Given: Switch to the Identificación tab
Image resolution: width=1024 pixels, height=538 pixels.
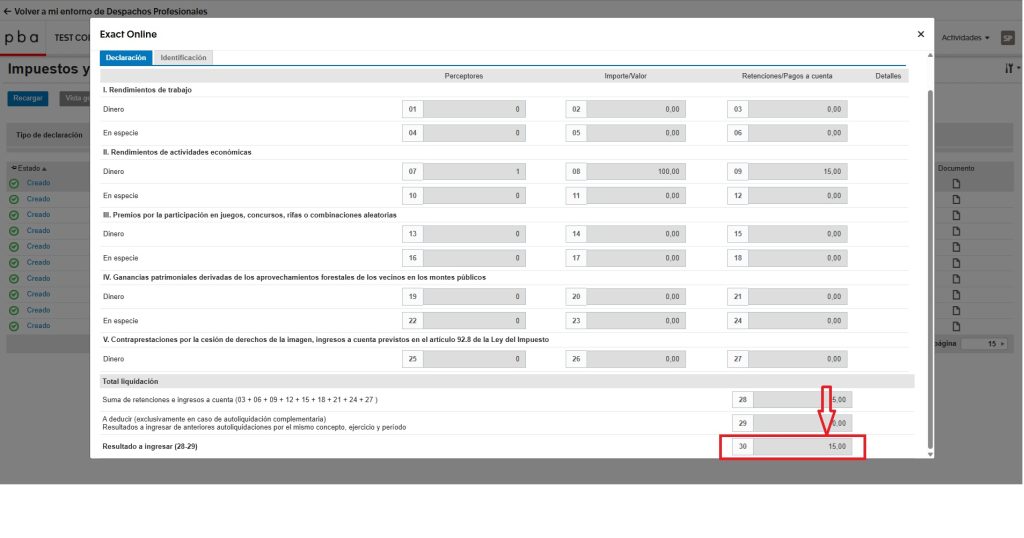Looking at the screenshot, I should point(183,58).
